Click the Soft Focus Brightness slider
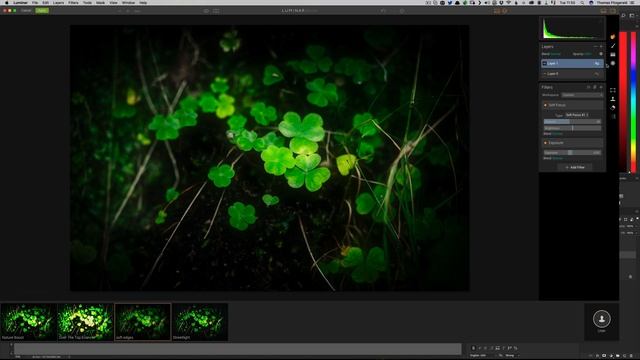 pyautogui.click(x=572, y=128)
